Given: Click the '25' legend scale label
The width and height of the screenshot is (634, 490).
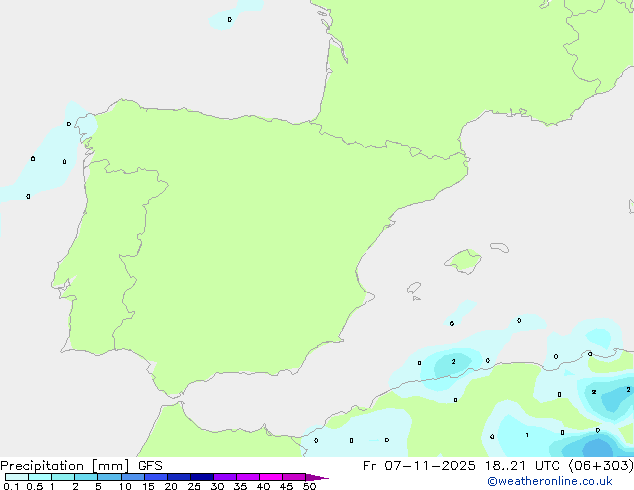Looking at the screenshot, I should [194, 486].
